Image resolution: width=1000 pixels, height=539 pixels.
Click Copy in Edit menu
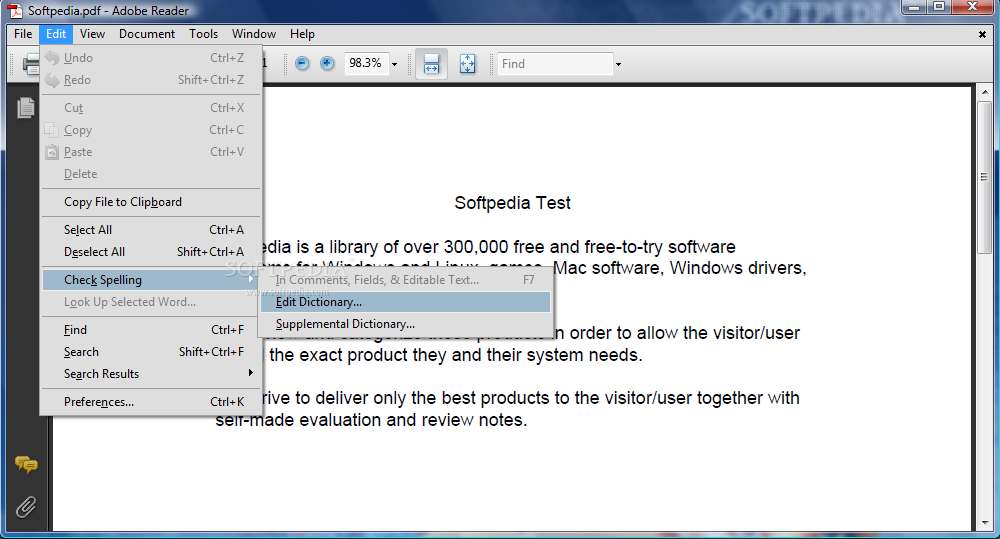click(x=151, y=130)
